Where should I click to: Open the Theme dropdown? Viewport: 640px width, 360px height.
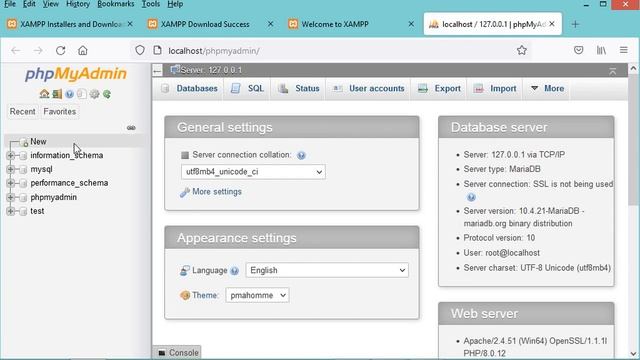(x=257, y=295)
